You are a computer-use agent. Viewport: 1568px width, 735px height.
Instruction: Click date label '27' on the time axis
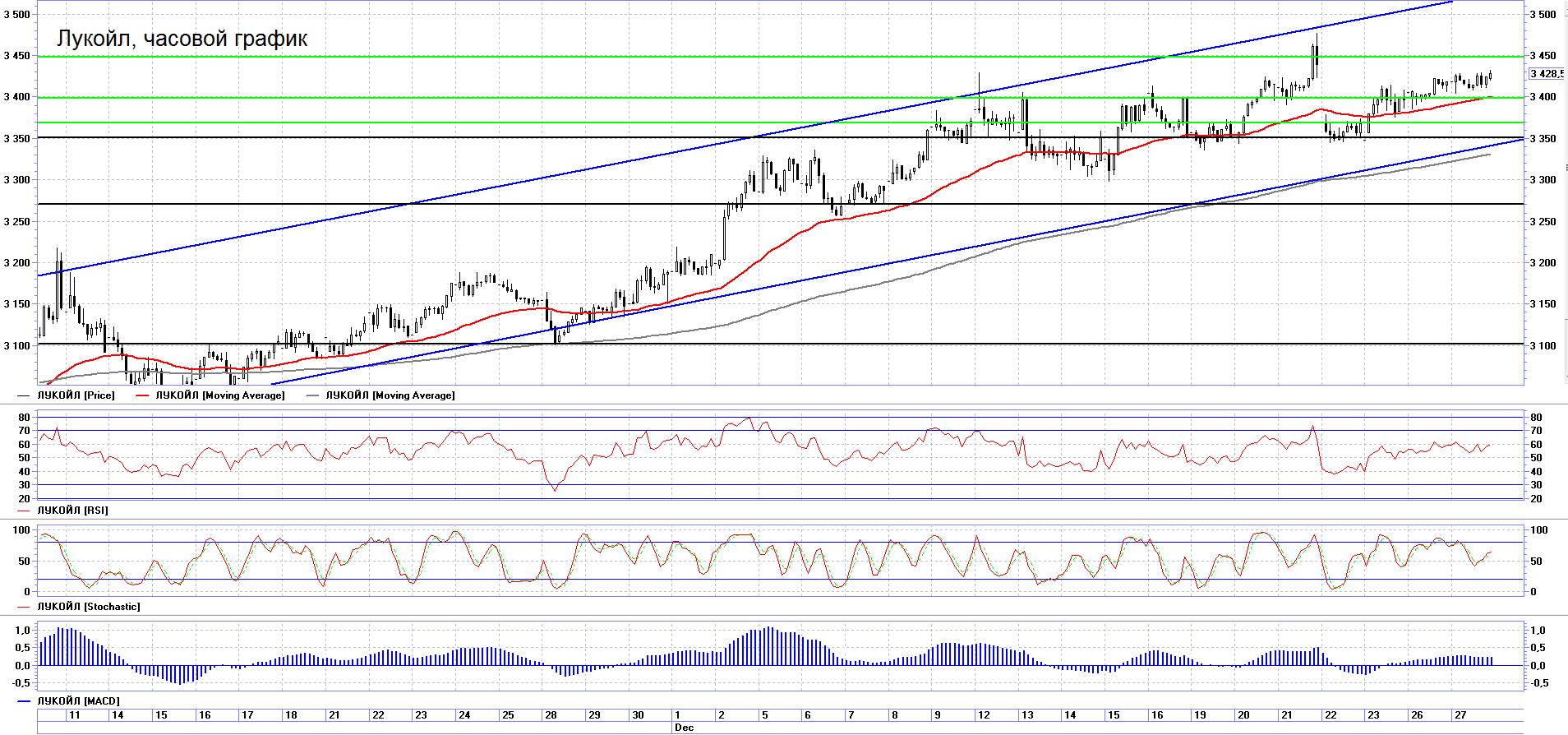[x=1460, y=715]
